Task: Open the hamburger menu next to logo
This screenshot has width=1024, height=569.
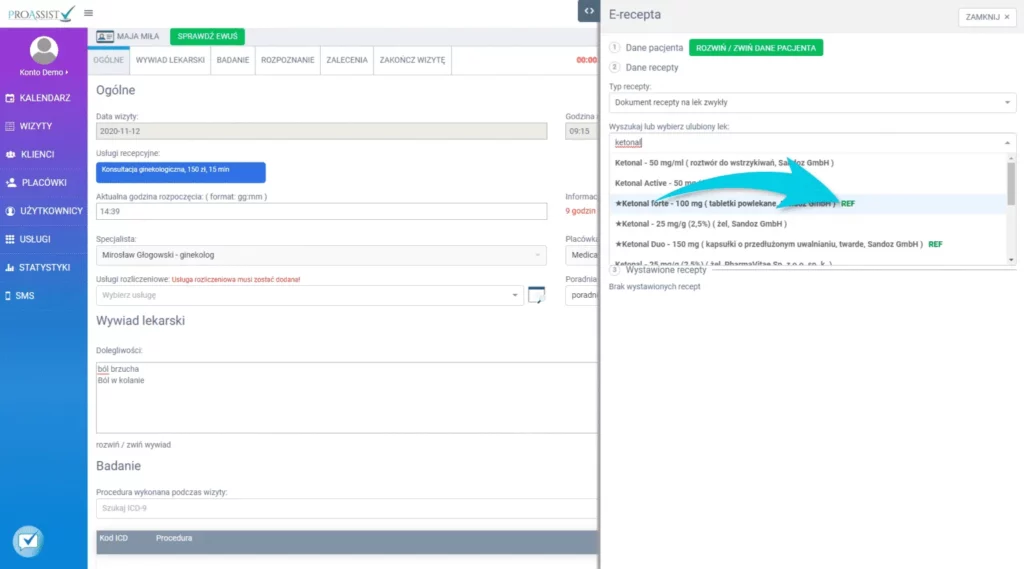Action: point(89,13)
